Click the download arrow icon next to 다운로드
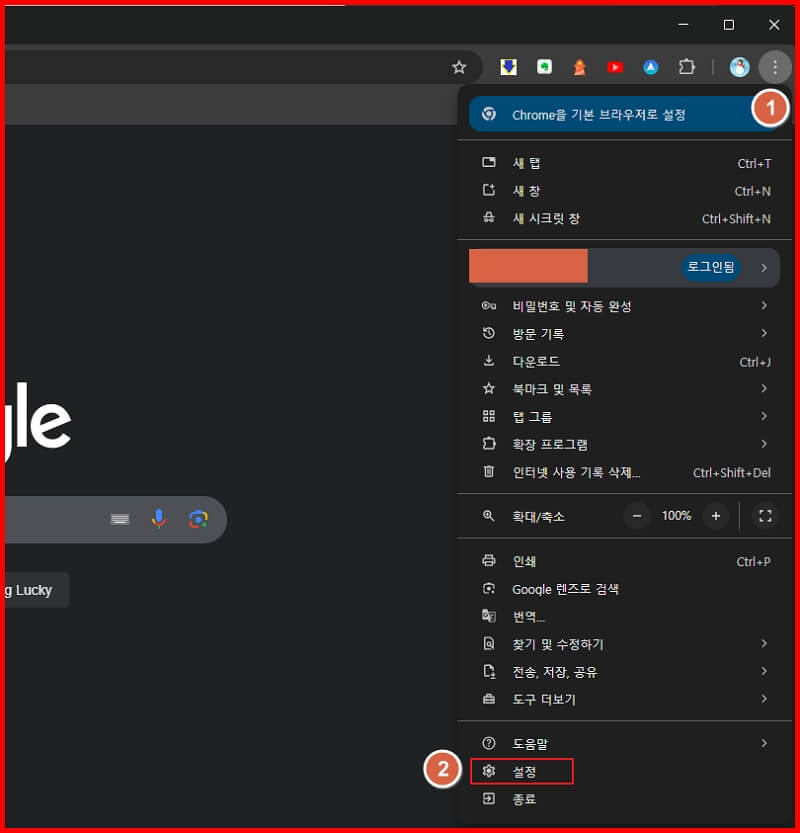Image resolution: width=800 pixels, height=833 pixels. (489, 361)
